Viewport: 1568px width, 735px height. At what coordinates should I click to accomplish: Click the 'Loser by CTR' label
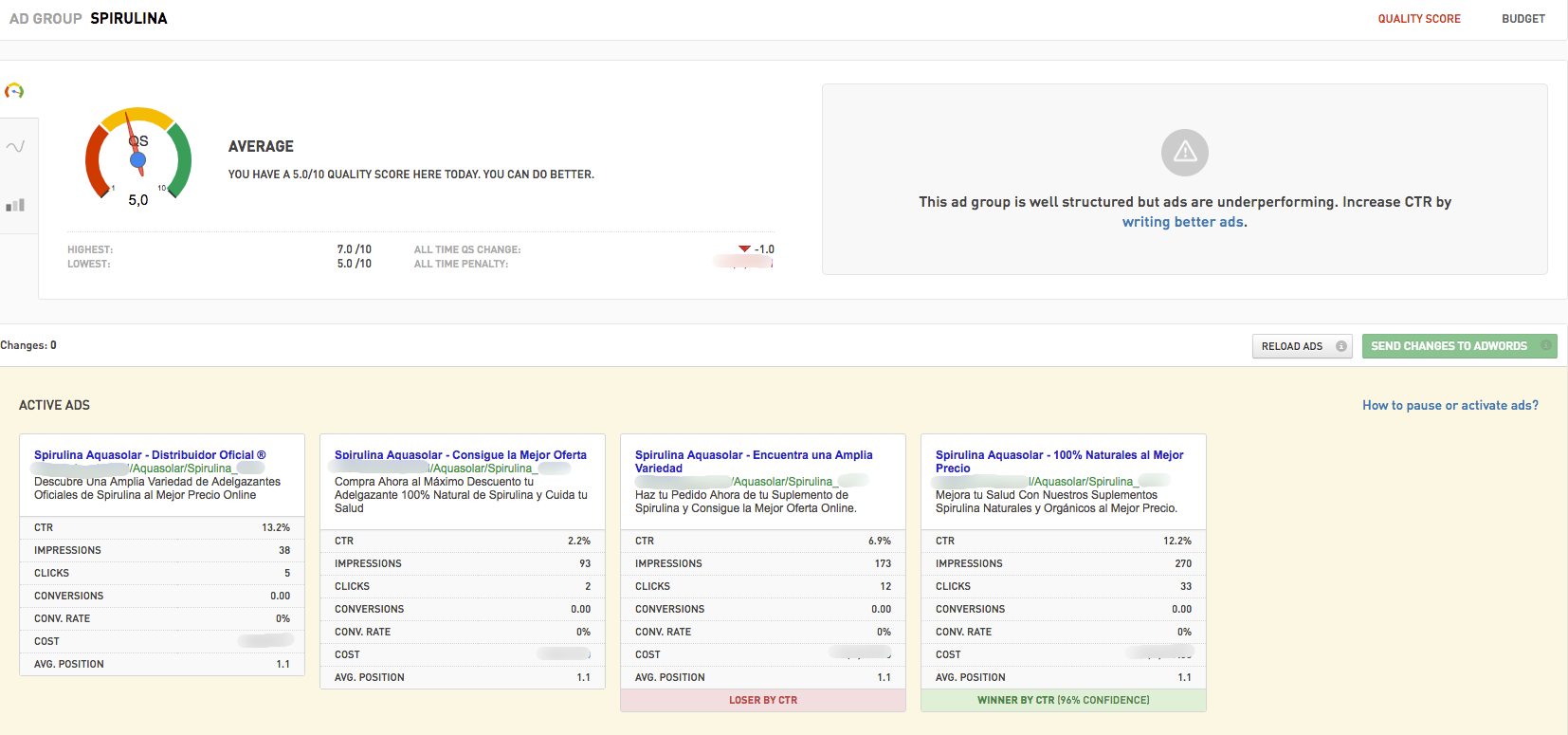(763, 700)
